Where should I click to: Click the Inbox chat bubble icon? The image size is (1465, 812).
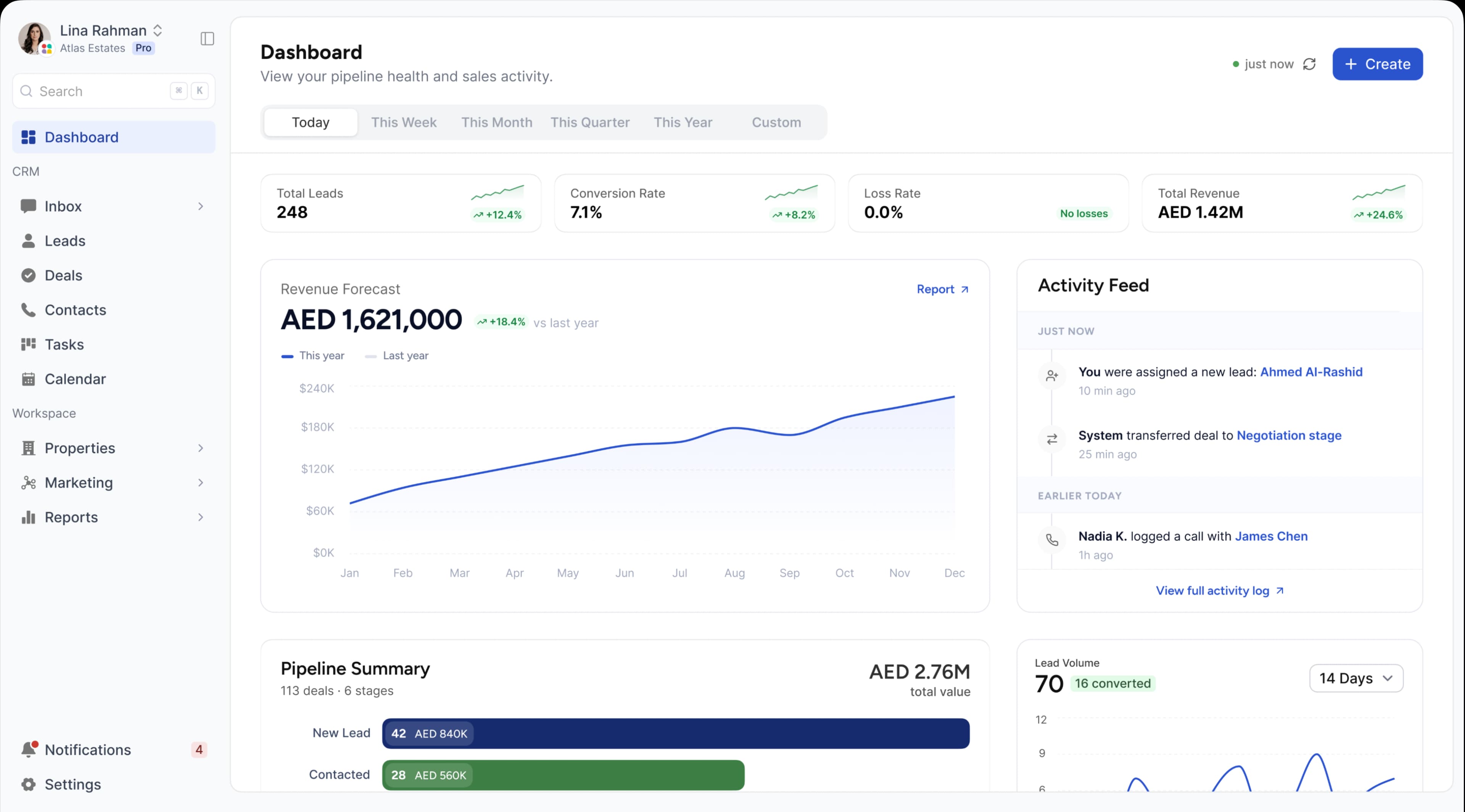tap(28, 206)
